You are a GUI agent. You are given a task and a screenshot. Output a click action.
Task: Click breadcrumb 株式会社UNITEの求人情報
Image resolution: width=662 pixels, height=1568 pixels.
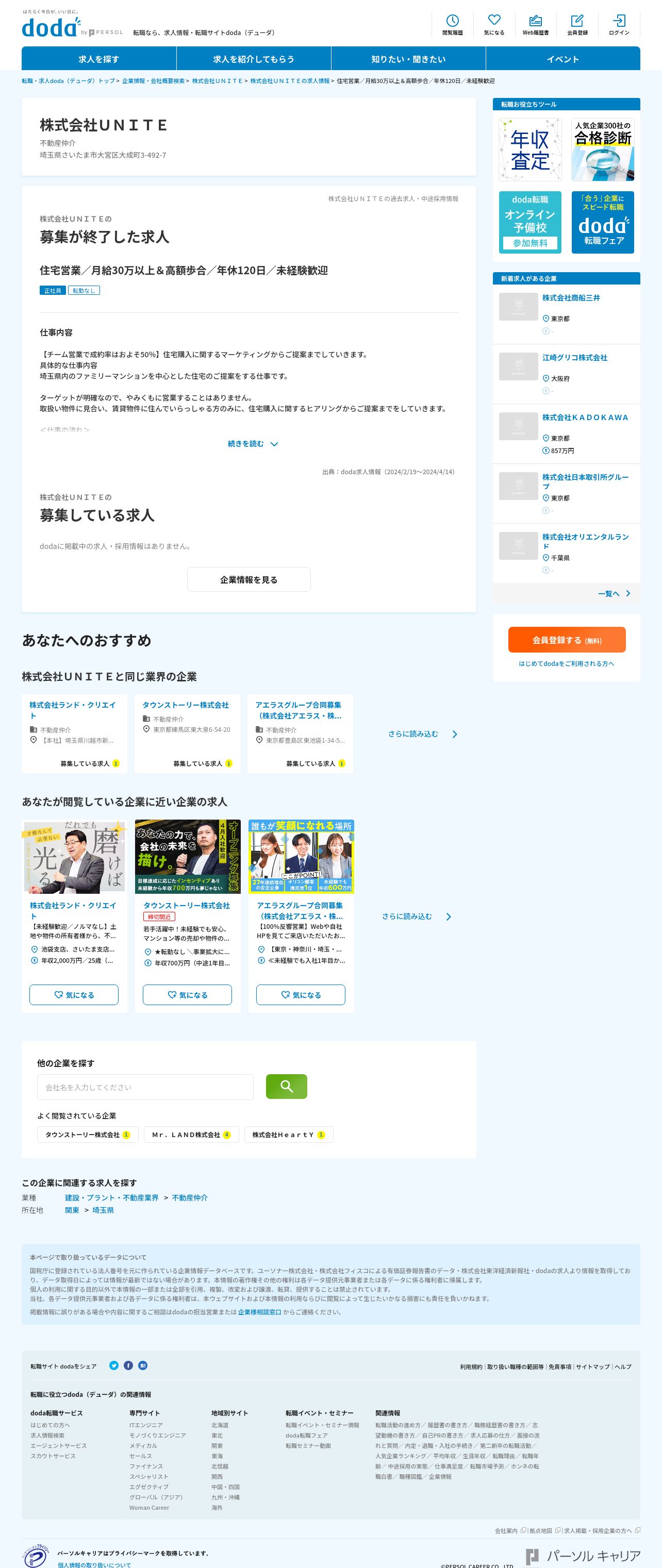[289, 80]
